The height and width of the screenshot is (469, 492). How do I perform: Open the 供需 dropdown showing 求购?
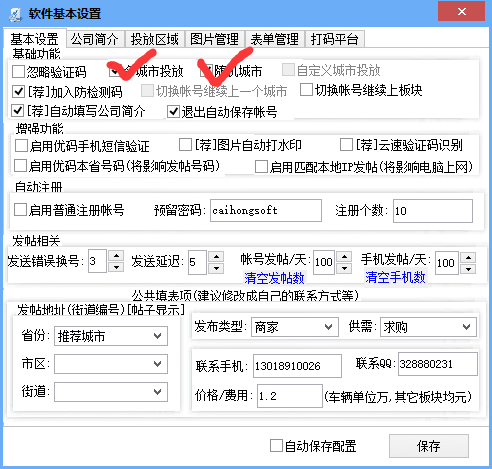(x=428, y=327)
